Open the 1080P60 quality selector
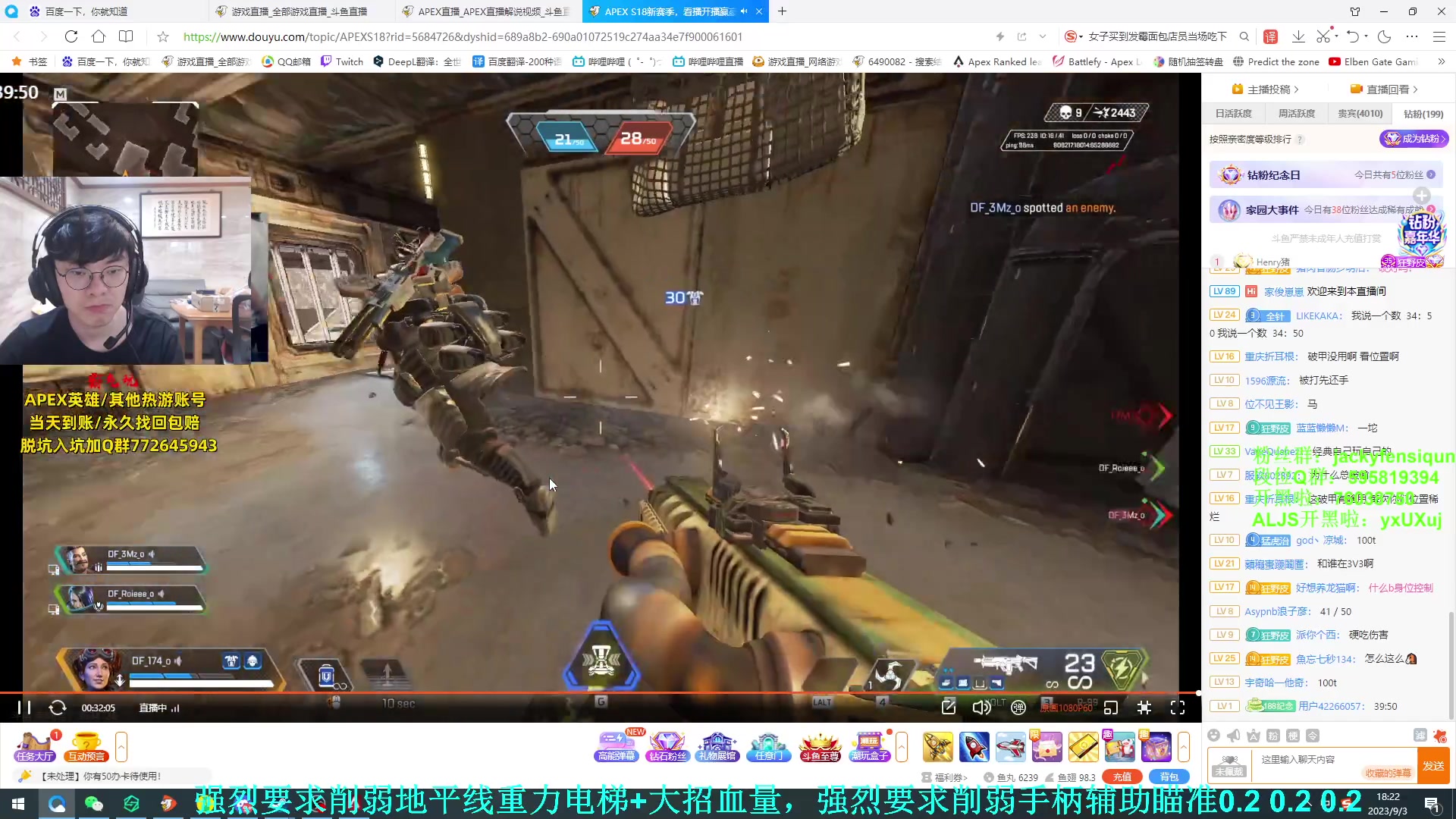The width and height of the screenshot is (1456, 819). (1065, 708)
